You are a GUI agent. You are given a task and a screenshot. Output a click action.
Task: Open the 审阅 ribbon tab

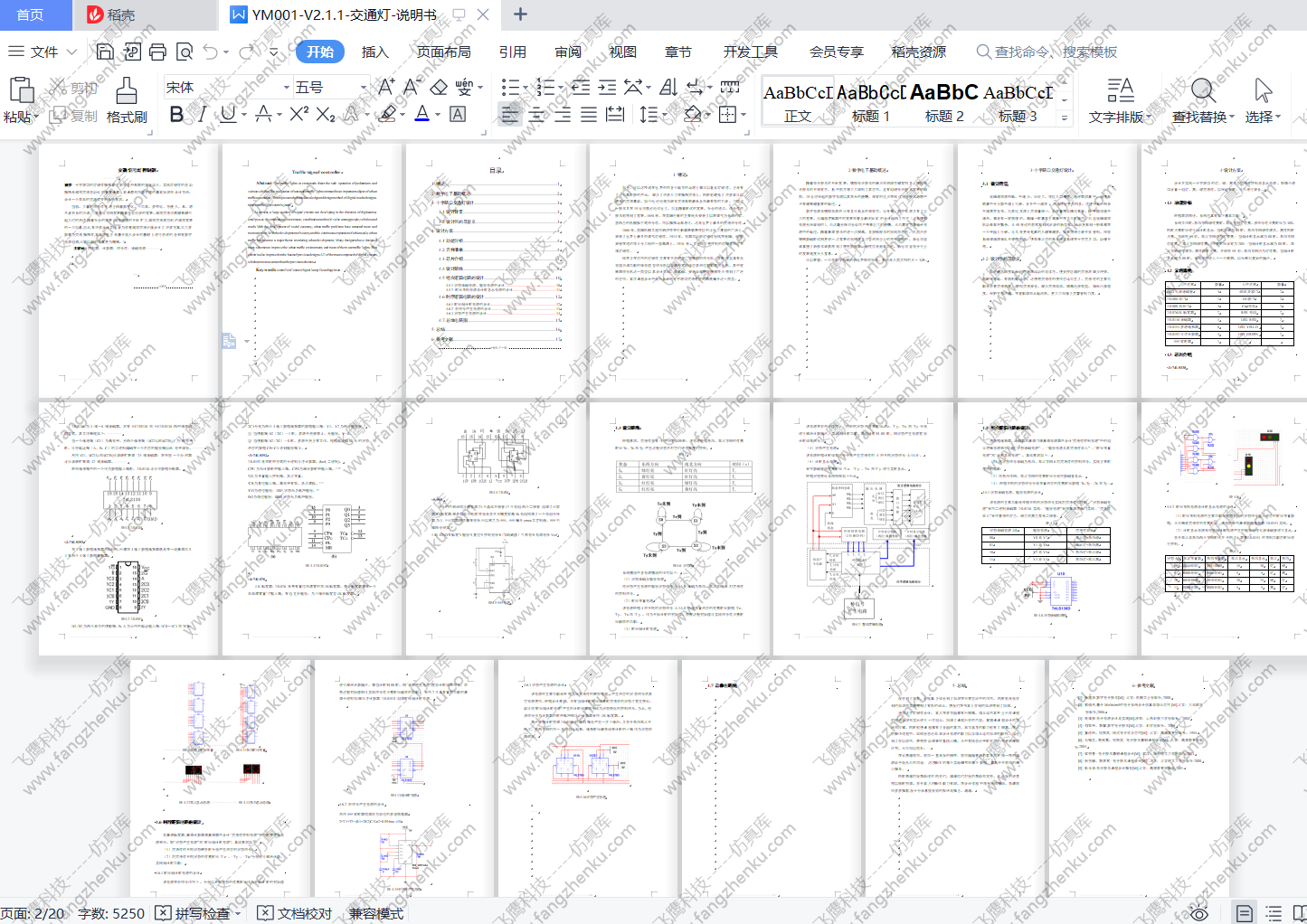[568, 52]
